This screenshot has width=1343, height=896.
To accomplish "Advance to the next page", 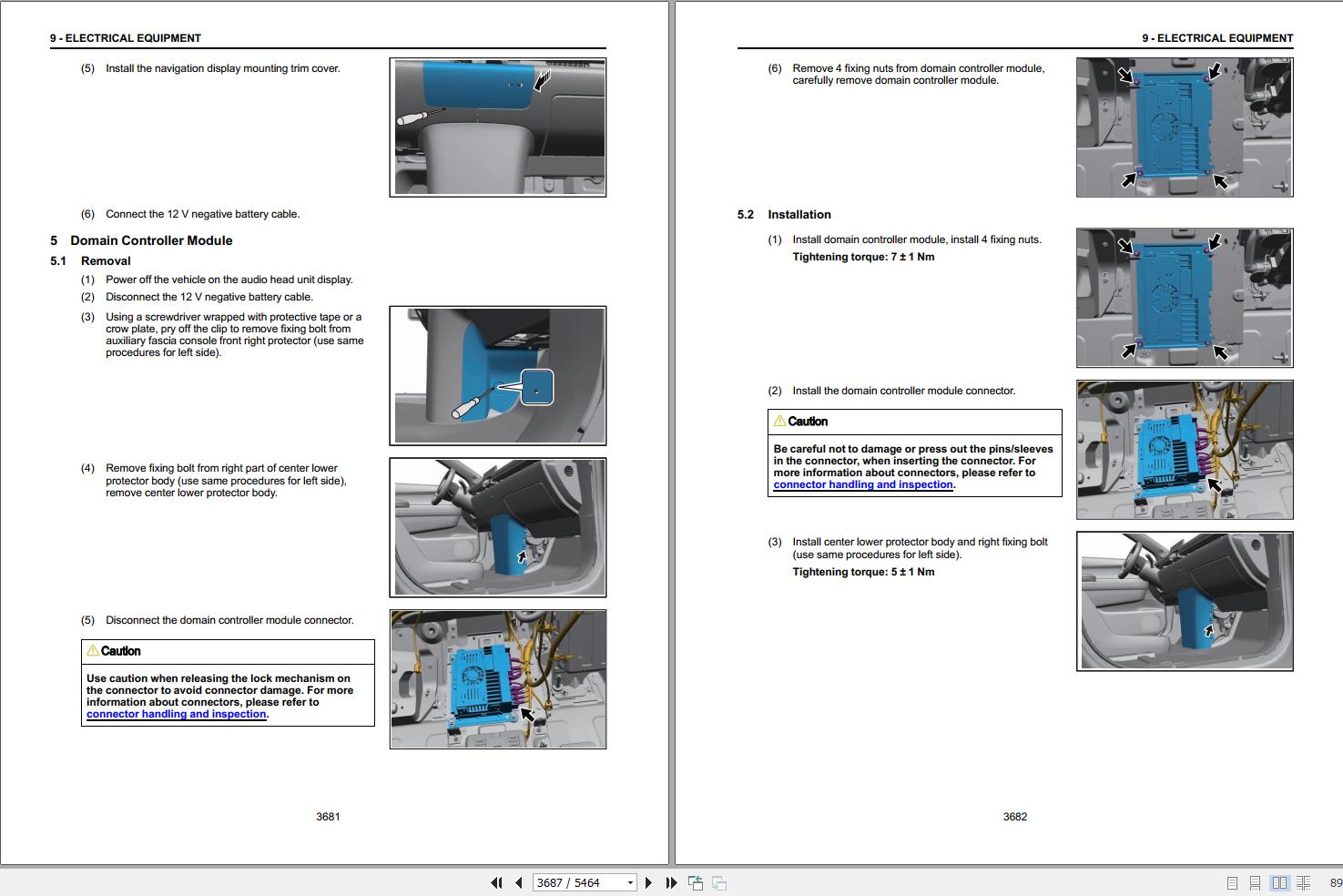I will (648, 882).
